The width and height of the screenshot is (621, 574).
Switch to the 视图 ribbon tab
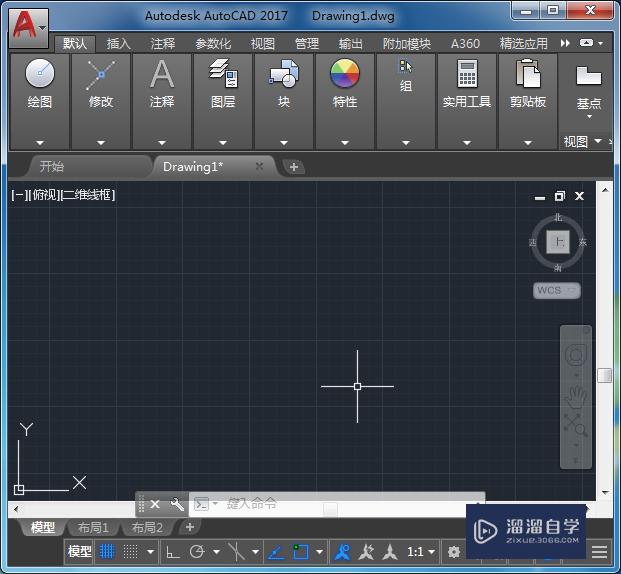coord(263,44)
